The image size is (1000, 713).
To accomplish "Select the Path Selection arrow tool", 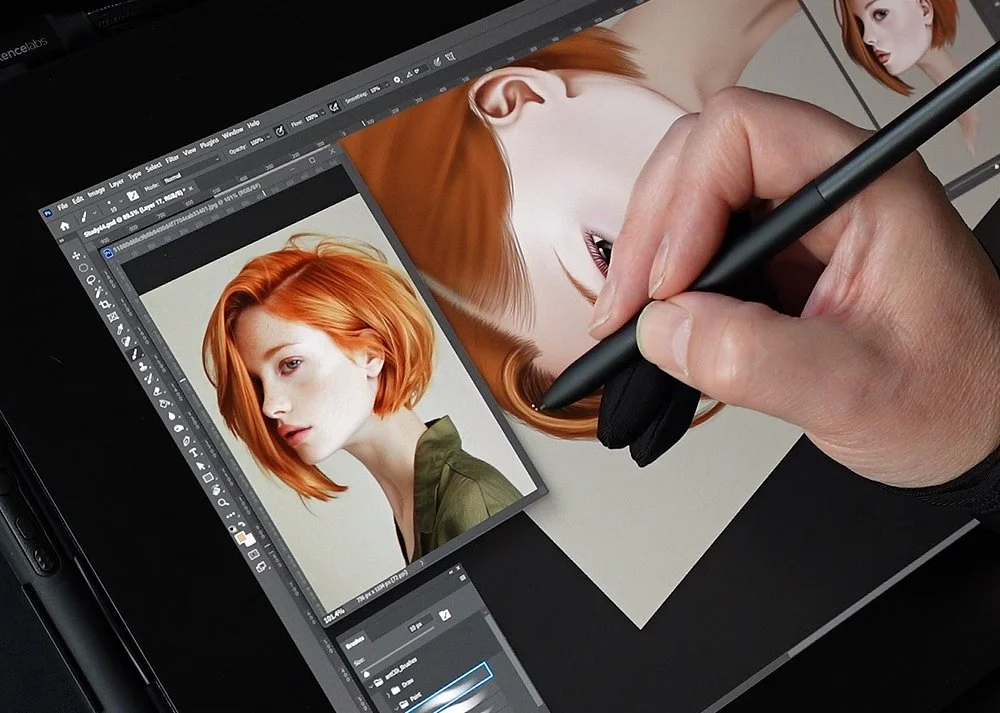I will click(x=201, y=466).
